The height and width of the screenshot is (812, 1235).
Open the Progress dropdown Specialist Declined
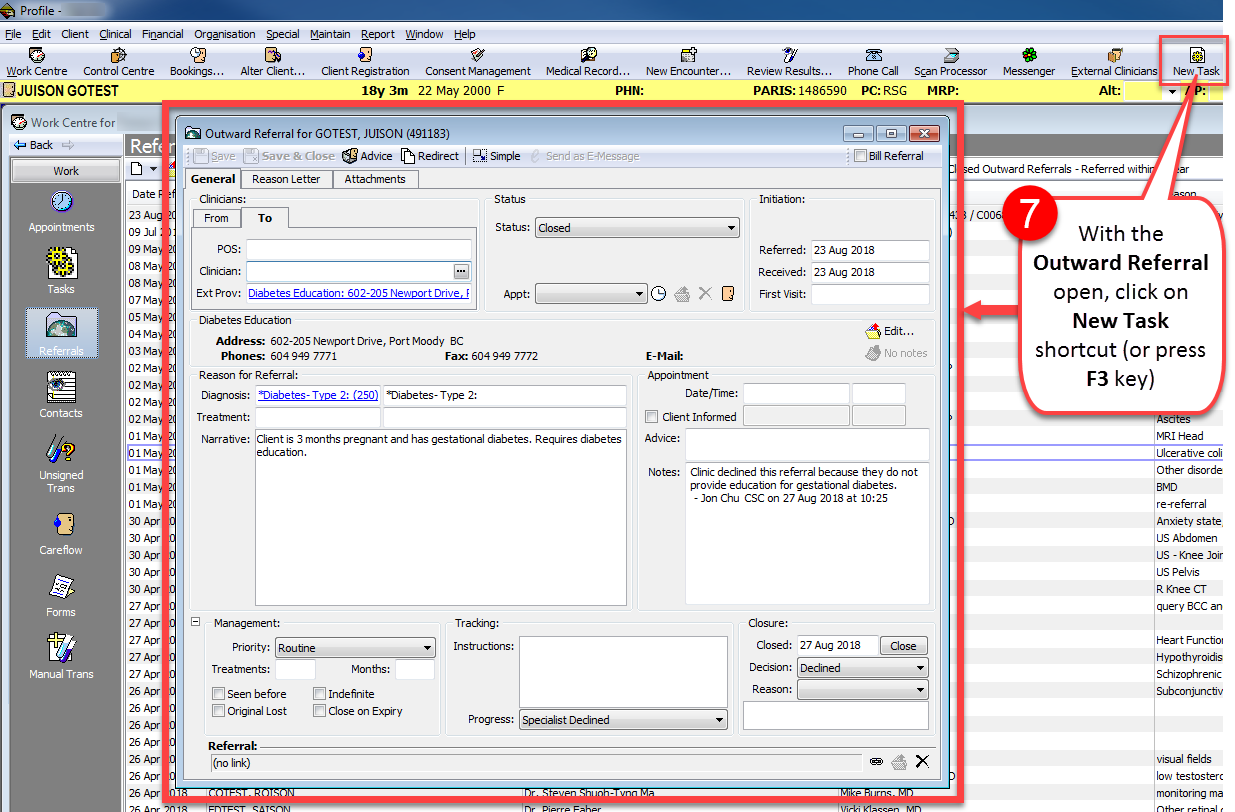[x=623, y=720]
